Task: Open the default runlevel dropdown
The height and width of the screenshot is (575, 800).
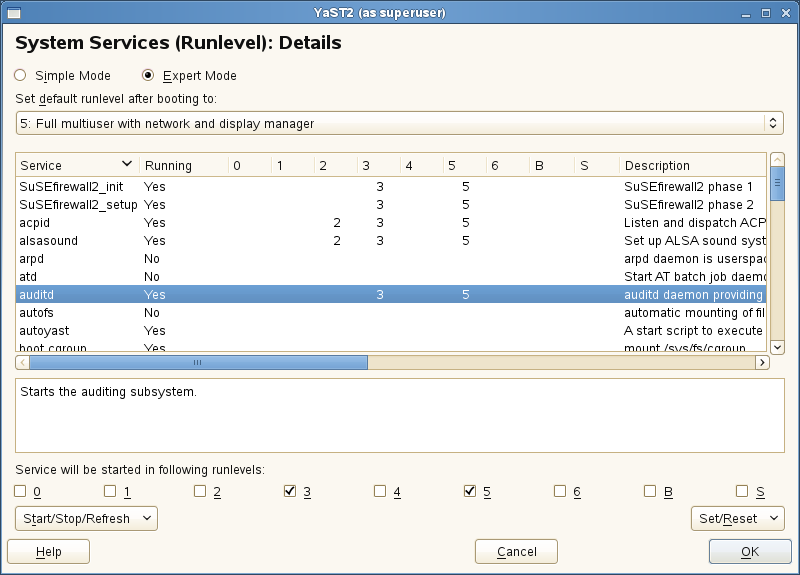Action: pos(399,123)
